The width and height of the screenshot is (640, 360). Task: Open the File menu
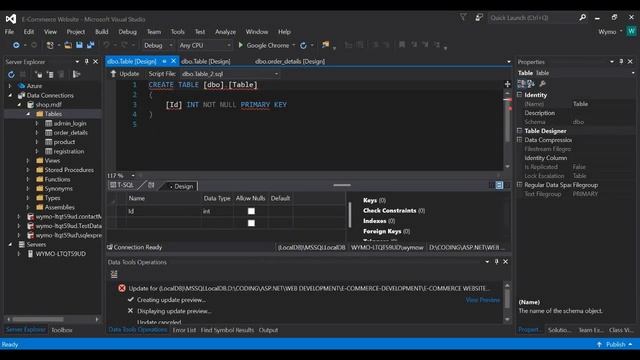click(x=9, y=31)
